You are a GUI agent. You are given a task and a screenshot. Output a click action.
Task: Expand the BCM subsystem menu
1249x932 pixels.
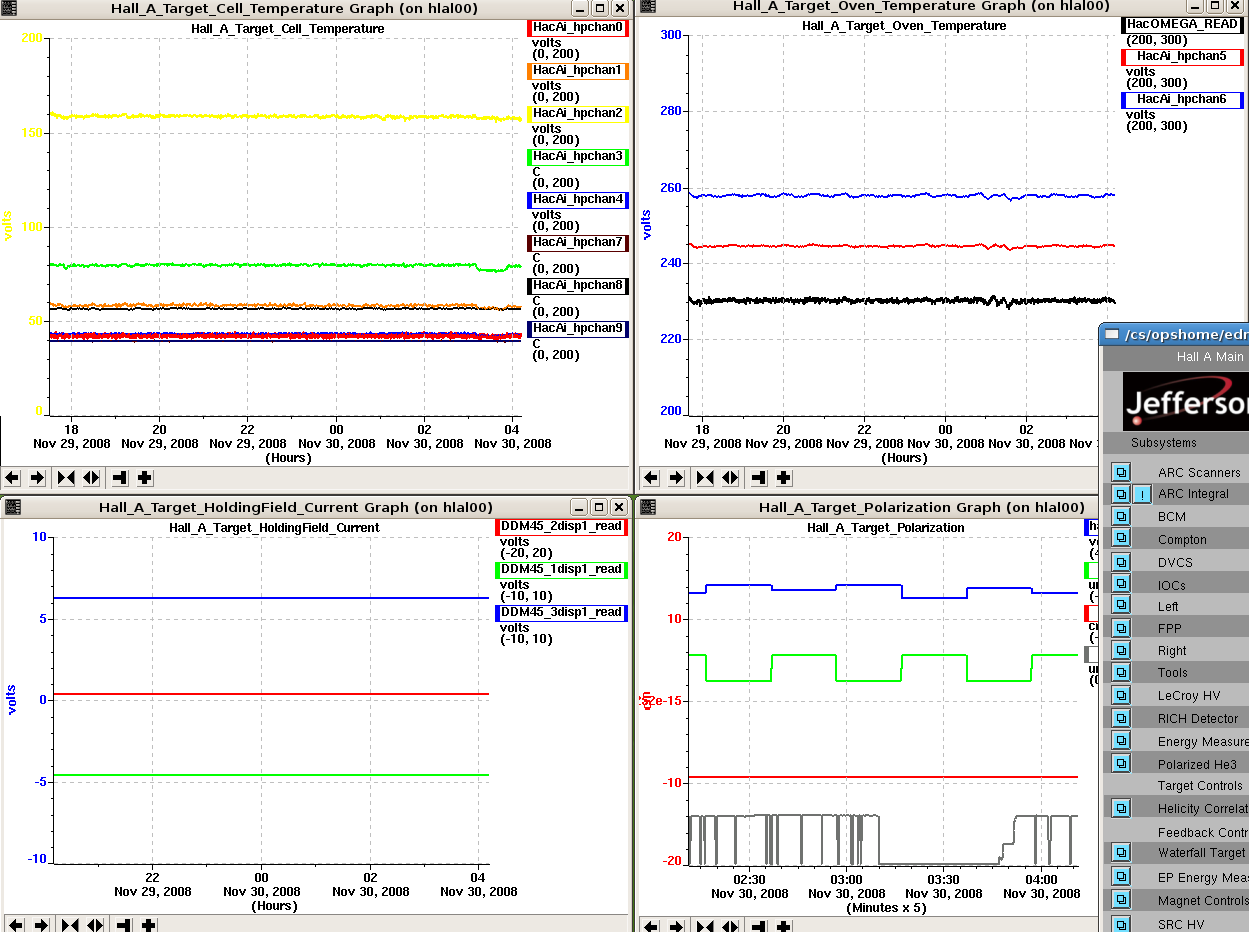tap(1121, 516)
